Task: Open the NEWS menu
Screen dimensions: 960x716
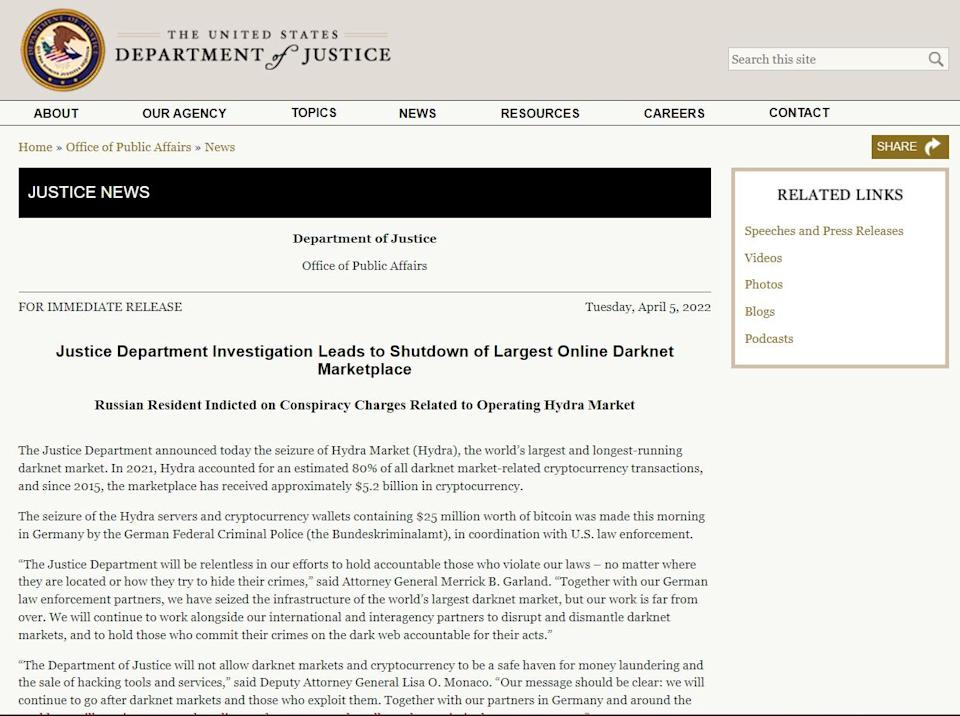Action: point(418,113)
